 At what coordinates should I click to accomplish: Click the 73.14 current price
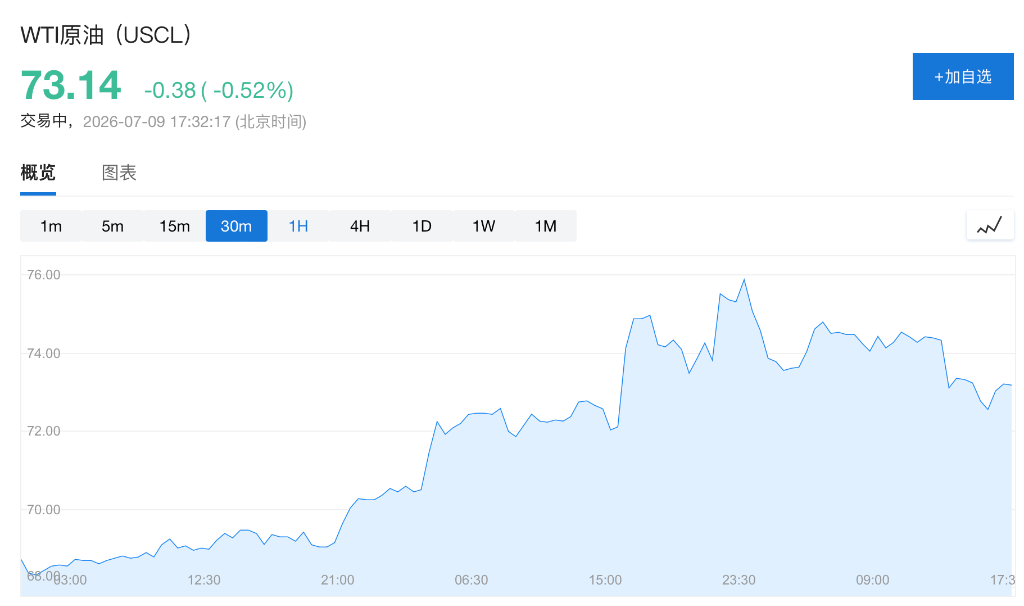[x=71, y=86]
